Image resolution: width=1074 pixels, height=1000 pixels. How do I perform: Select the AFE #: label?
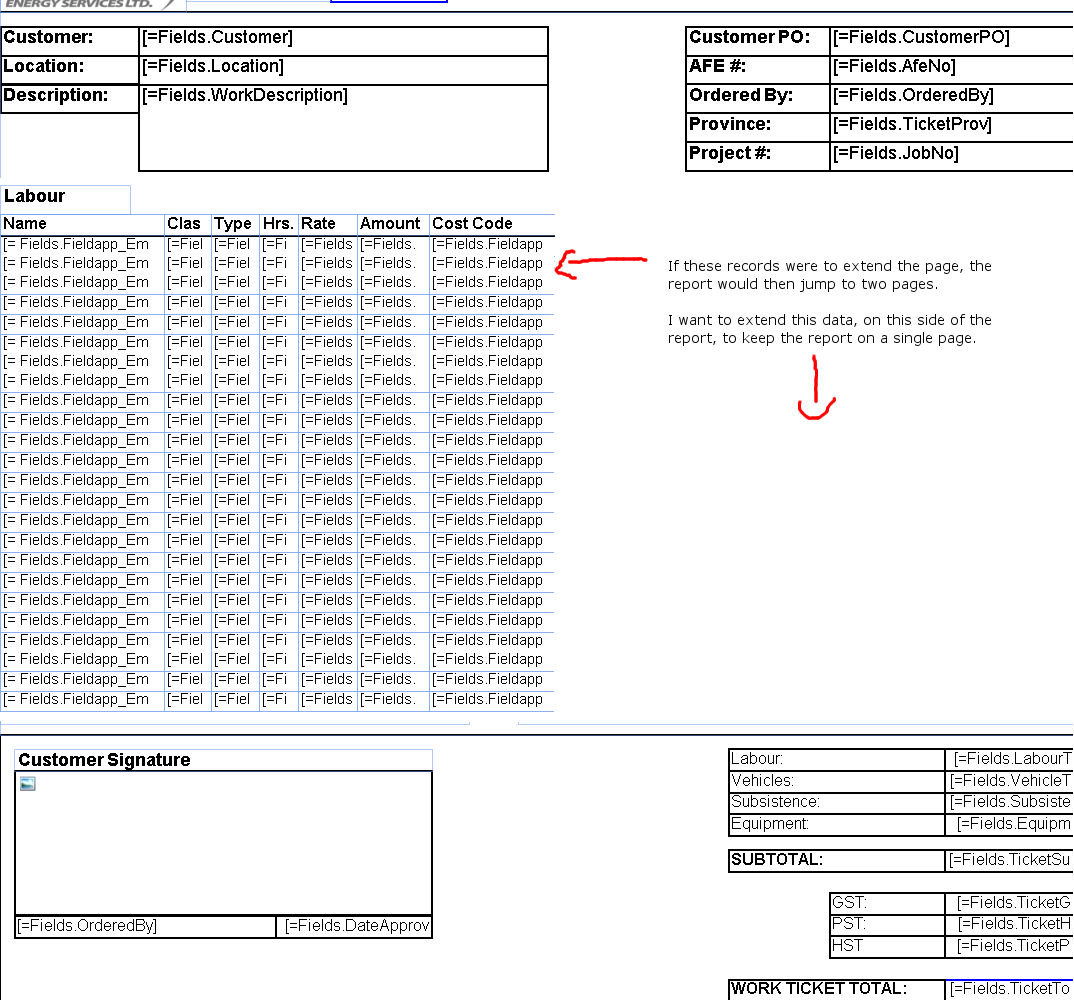click(x=758, y=69)
